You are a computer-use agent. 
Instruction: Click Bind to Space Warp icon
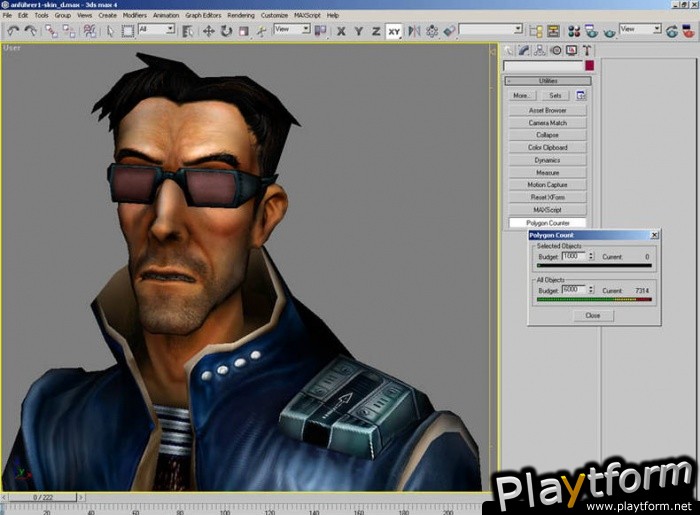[90, 31]
